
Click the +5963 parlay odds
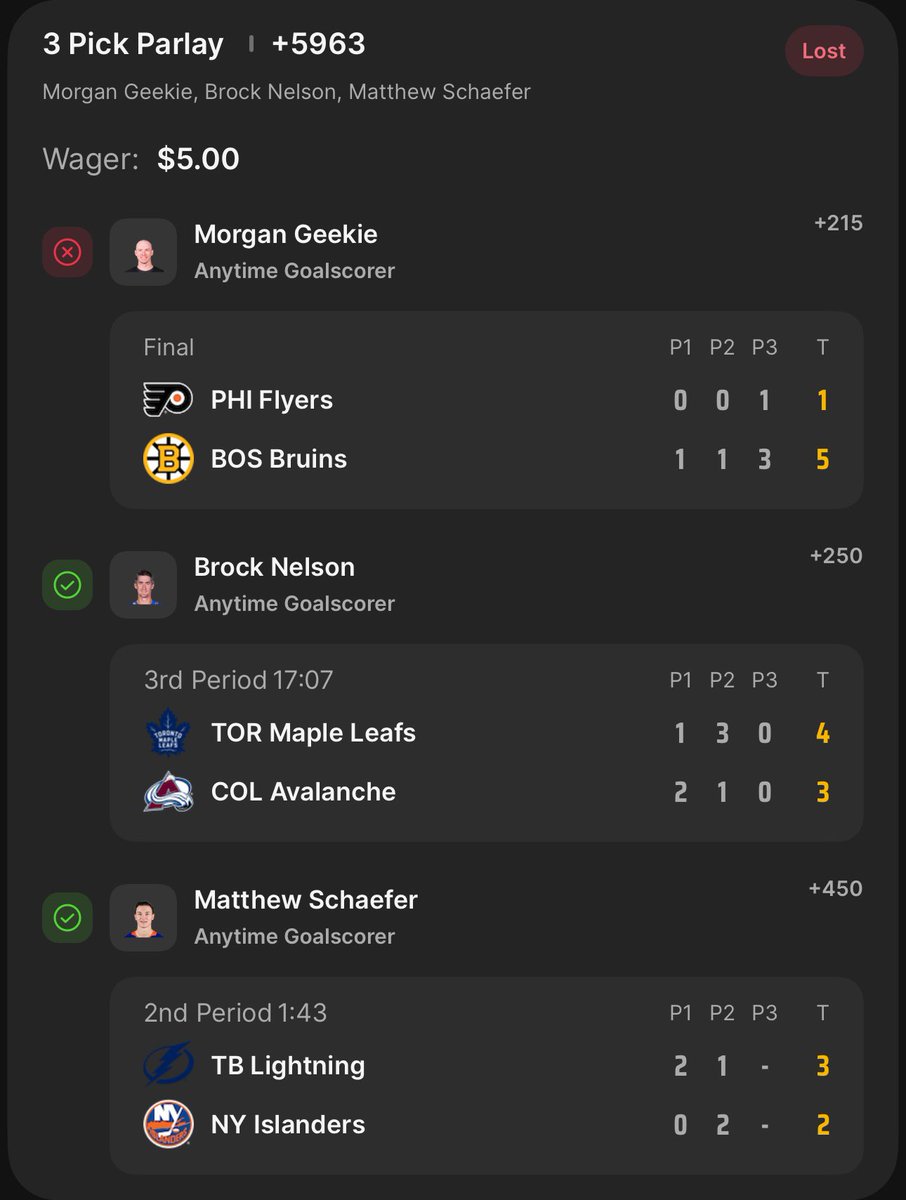318,44
